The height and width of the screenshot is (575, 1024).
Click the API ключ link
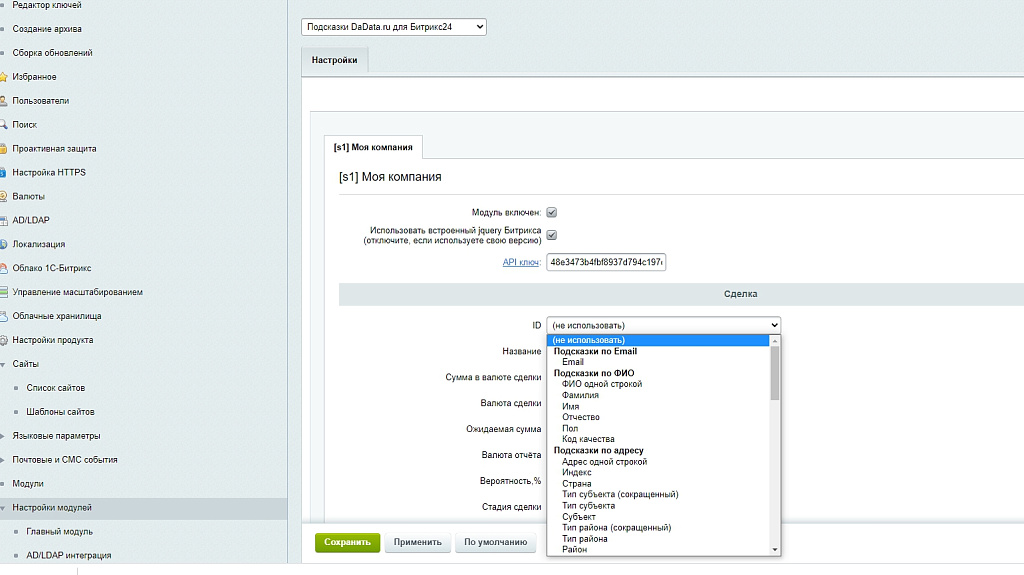[x=521, y=262]
